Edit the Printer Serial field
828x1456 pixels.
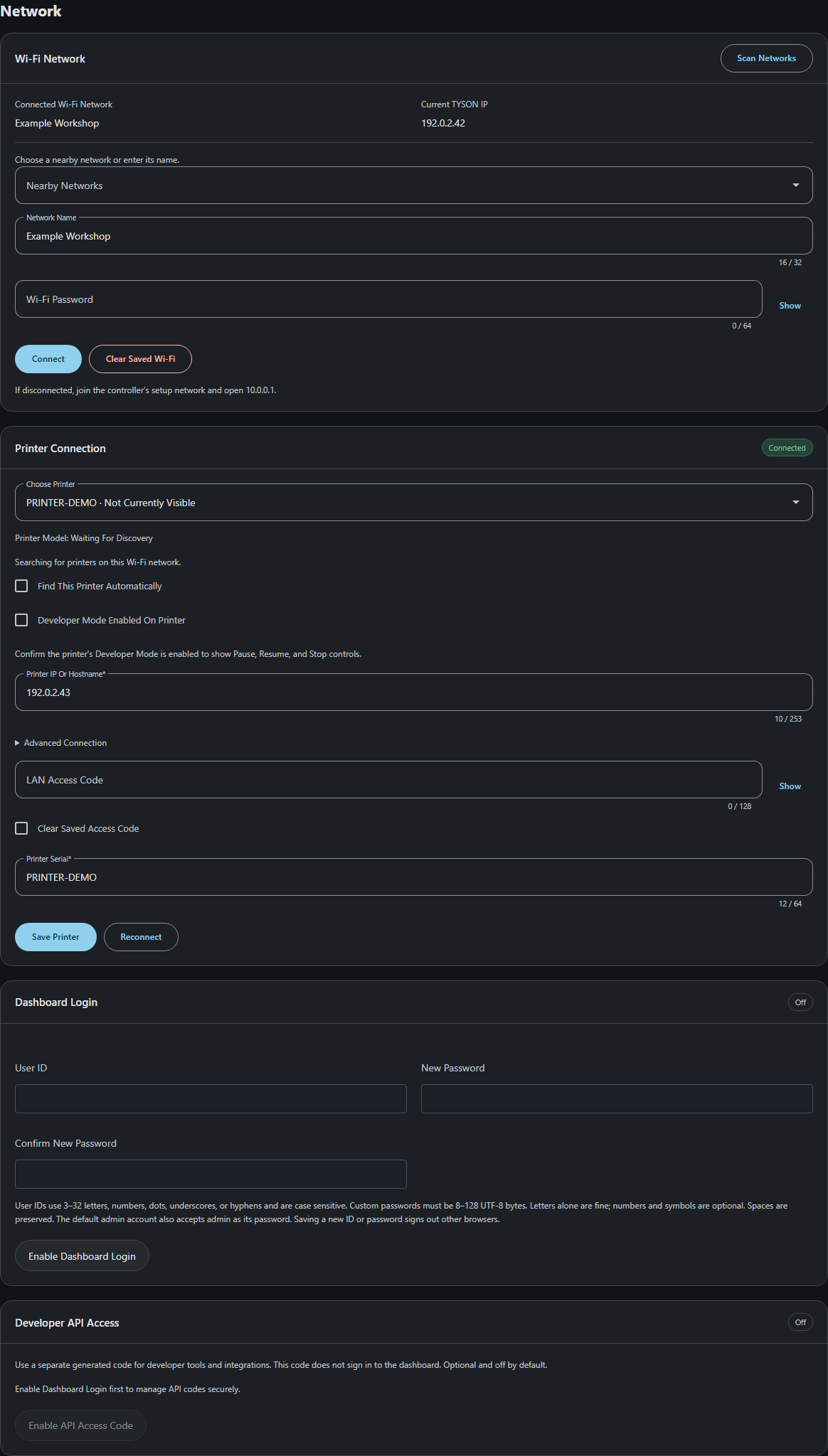point(413,877)
